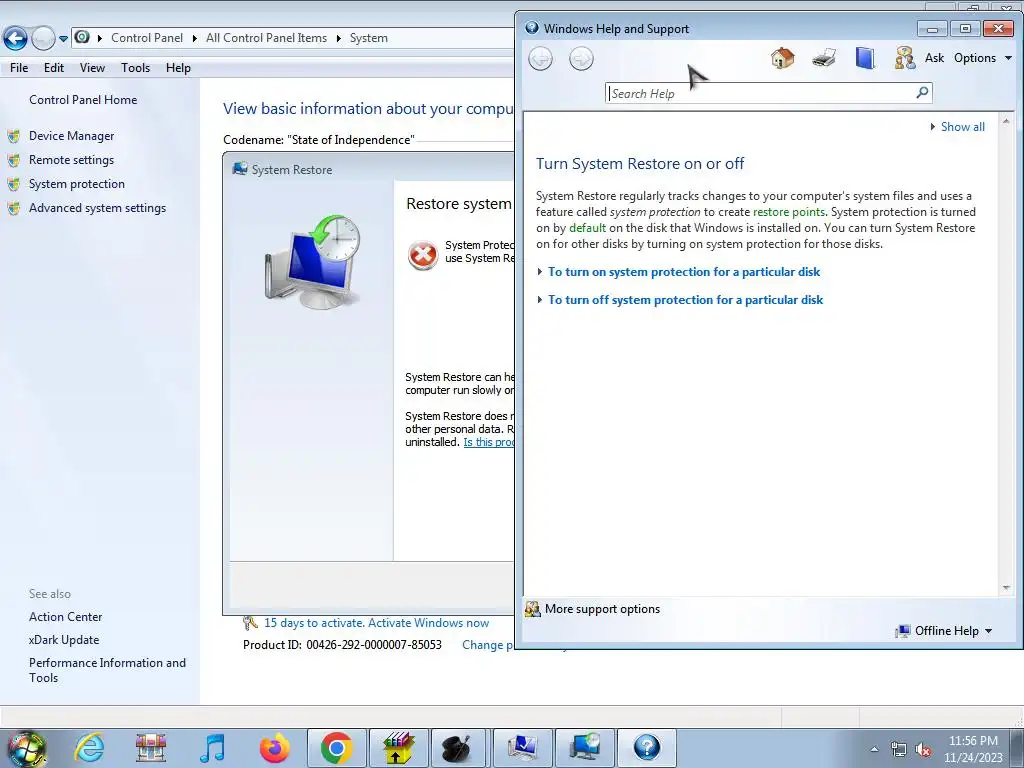Open System protection from sidebar
1024x768 pixels.
tap(76, 184)
